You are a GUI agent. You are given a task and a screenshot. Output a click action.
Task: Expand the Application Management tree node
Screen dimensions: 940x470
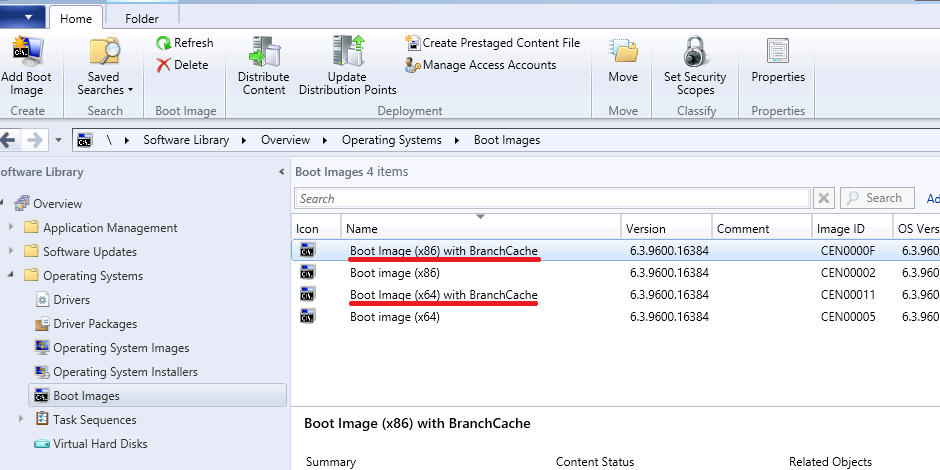[11, 228]
